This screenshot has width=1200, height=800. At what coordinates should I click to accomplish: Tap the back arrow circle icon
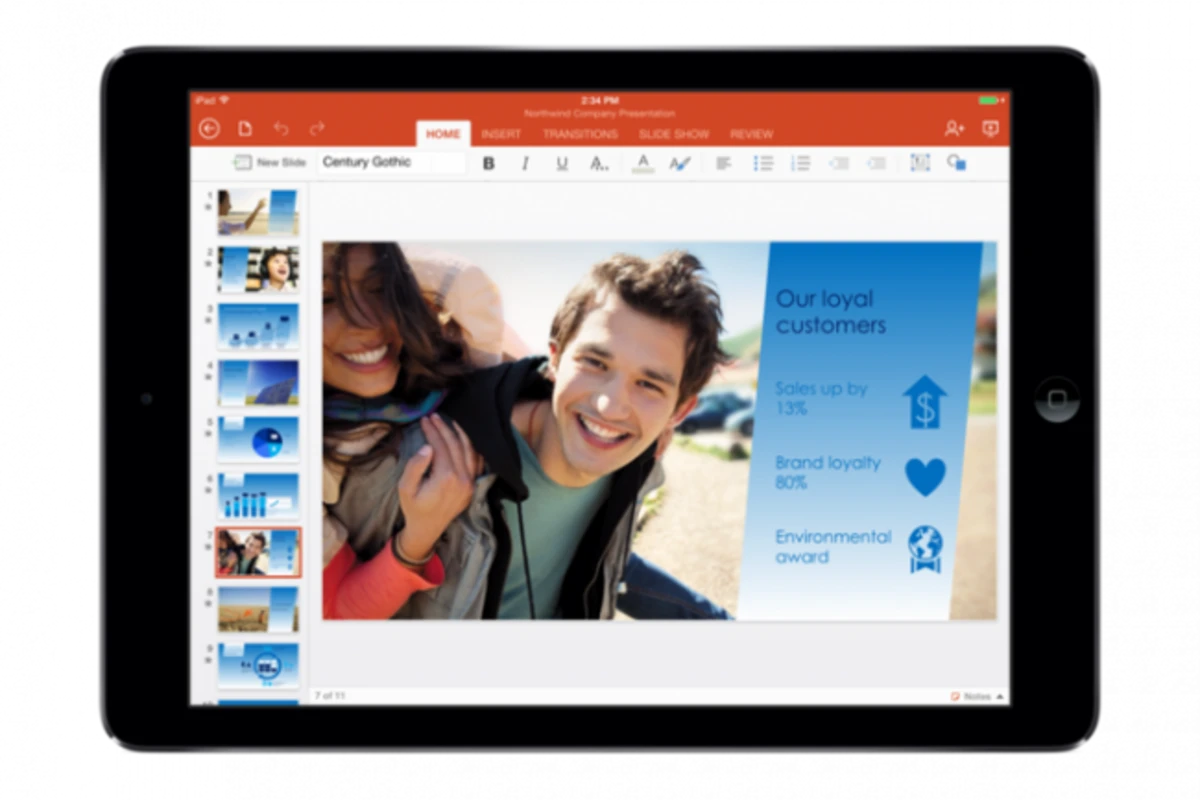(209, 128)
